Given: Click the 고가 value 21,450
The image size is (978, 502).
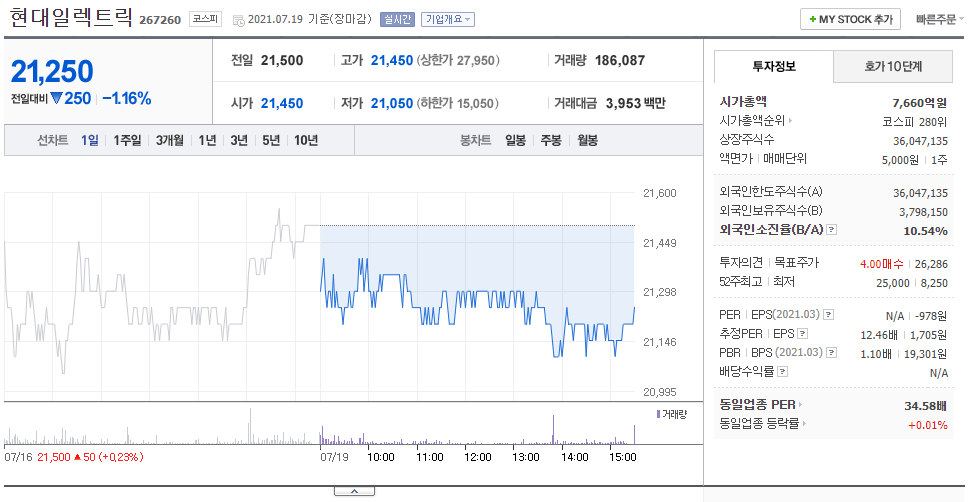Looking at the screenshot, I should (392, 60).
